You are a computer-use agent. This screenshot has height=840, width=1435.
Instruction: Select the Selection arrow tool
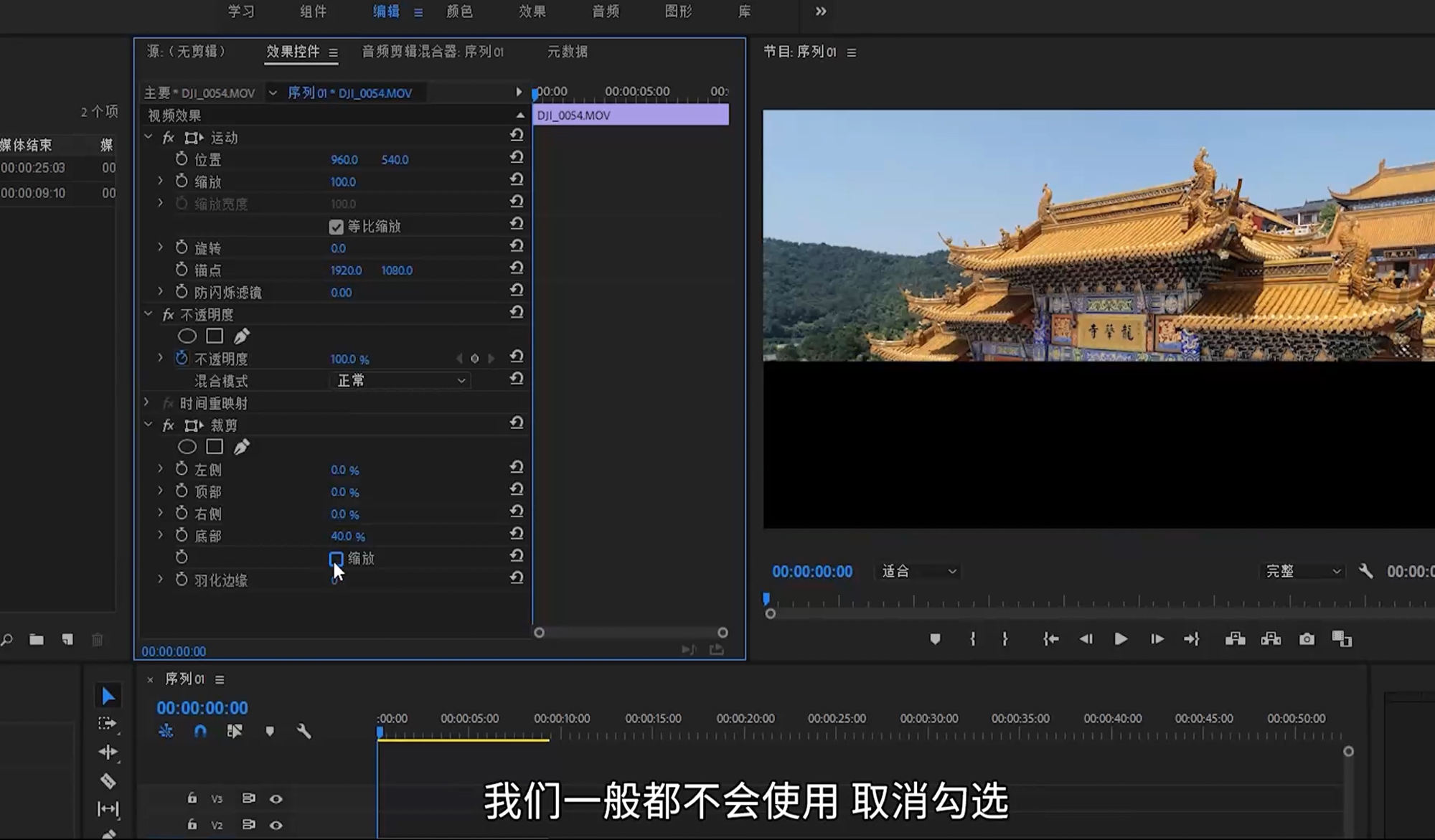point(108,696)
